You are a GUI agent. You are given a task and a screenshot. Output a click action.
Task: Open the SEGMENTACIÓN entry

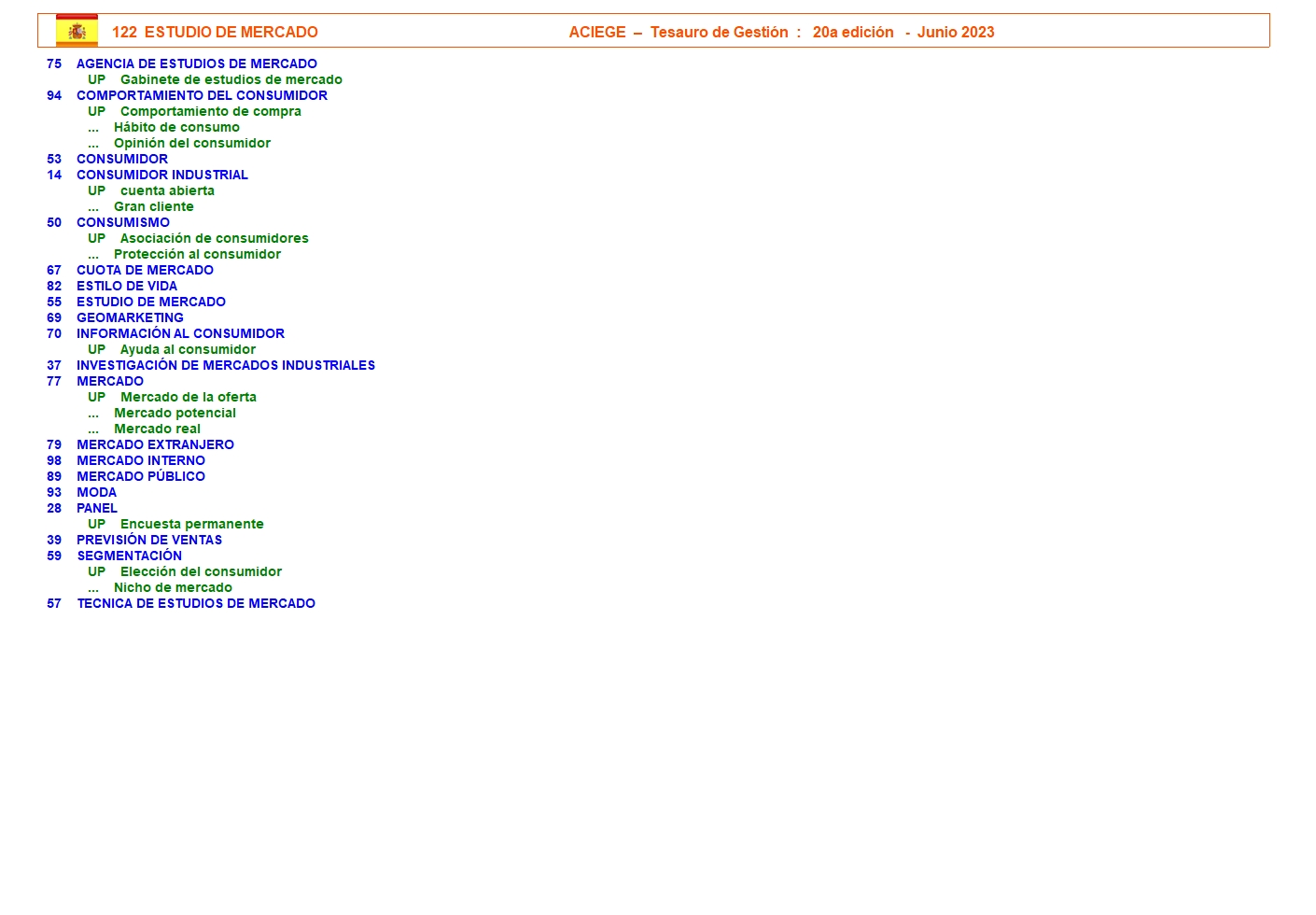pos(130,556)
